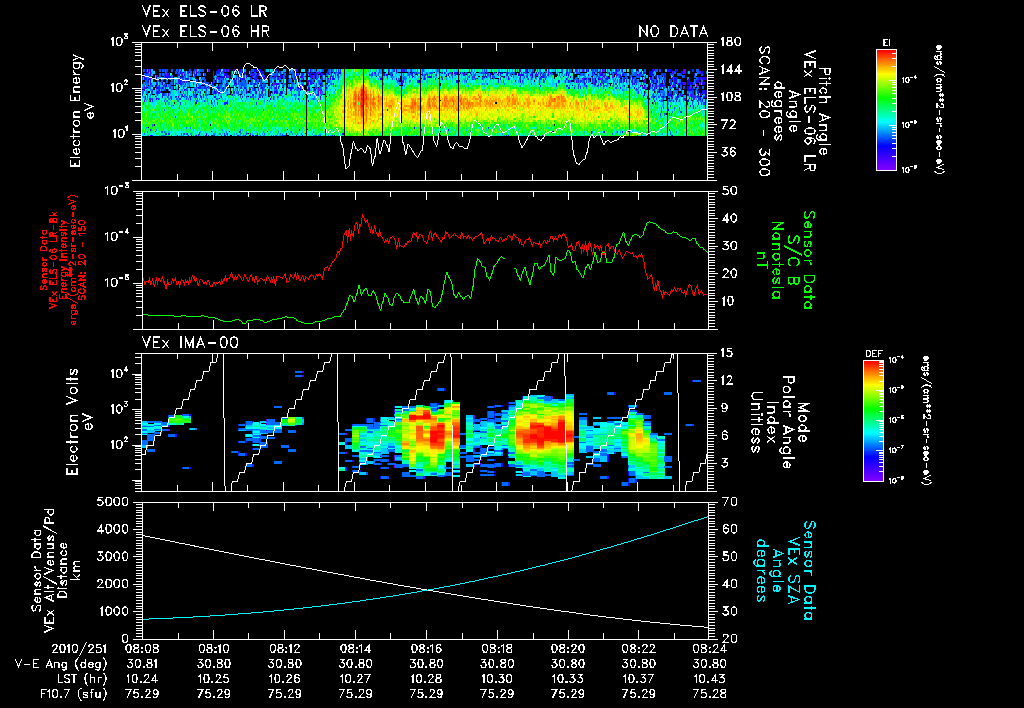This screenshot has height=708, width=1024.
Task: Click the red peak in the intensity curve
Action: (363, 217)
